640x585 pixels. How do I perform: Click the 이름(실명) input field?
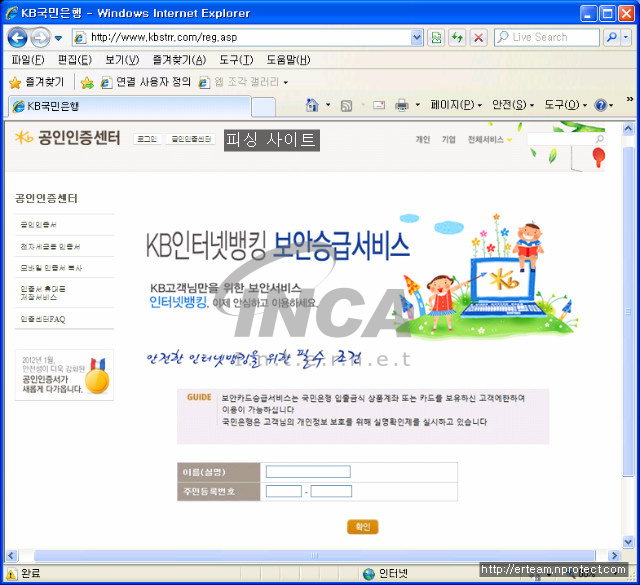[308, 472]
